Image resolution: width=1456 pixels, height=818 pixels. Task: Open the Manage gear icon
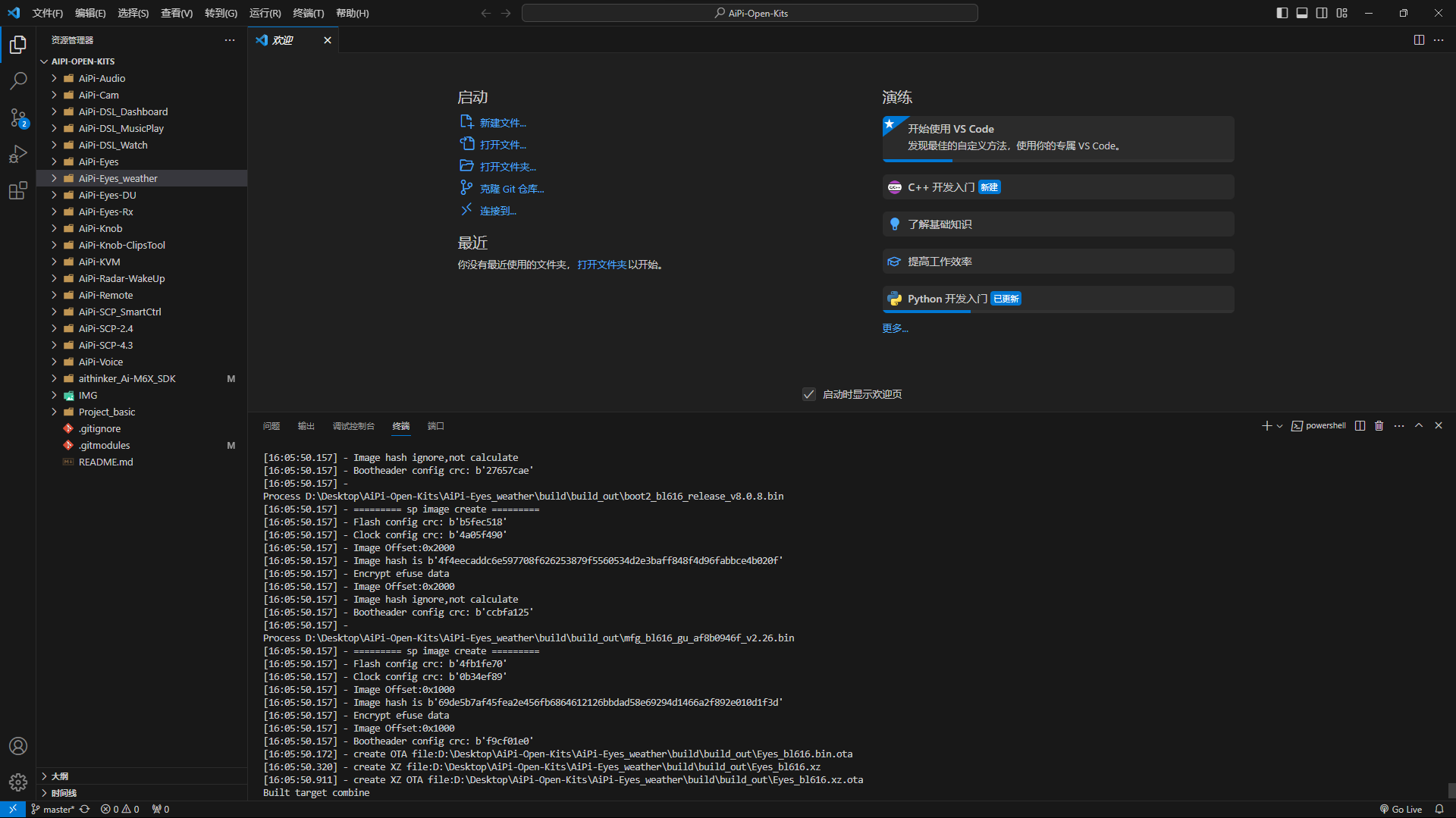[18, 782]
